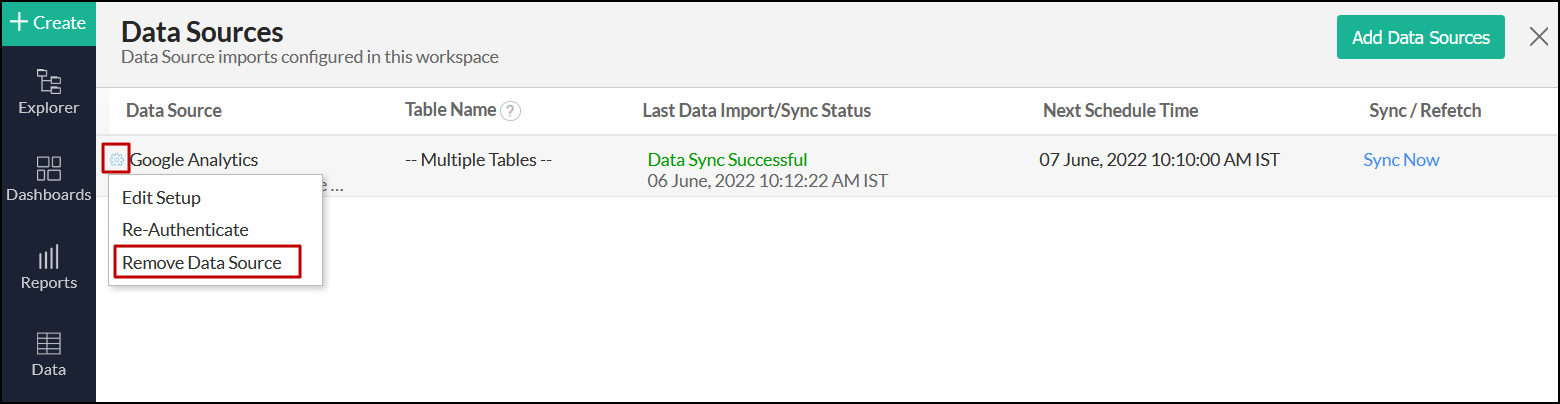Viewport: 1560px width, 404px height.
Task: Close the Data Sources panel
Action: (1539, 37)
